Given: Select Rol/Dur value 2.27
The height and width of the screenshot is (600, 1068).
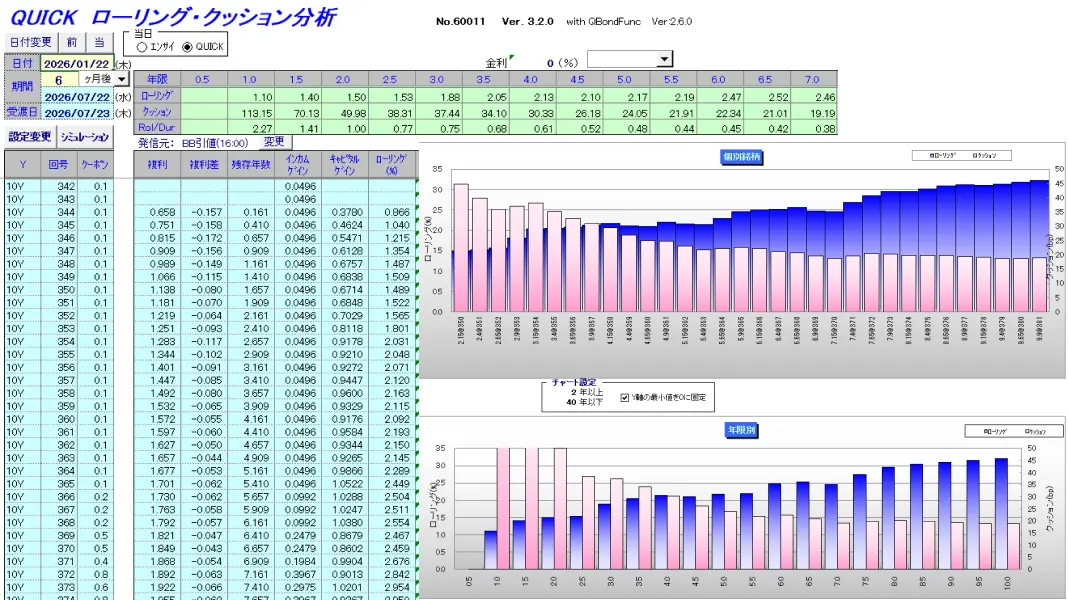Looking at the screenshot, I should point(251,128).
